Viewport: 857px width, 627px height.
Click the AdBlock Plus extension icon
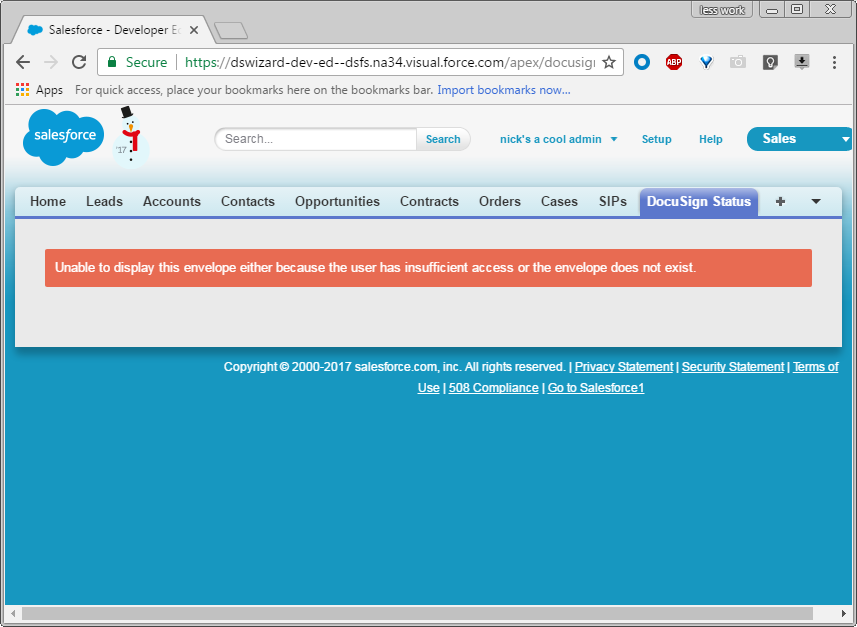pyautogui.click(x=674, y=62)
